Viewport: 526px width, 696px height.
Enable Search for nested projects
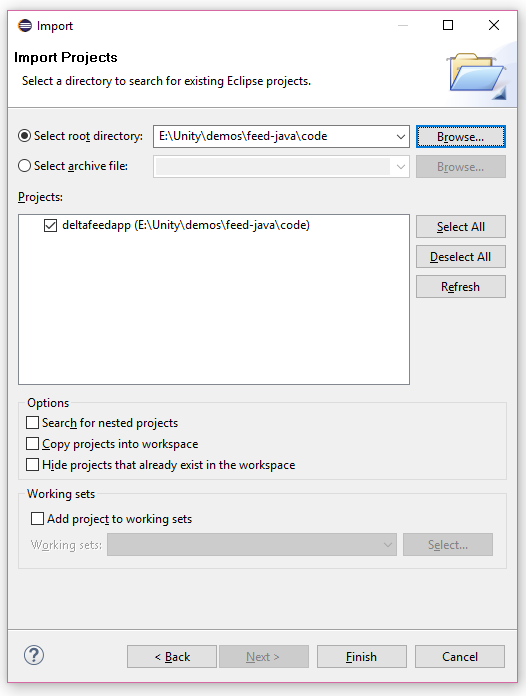coord(32,423)
